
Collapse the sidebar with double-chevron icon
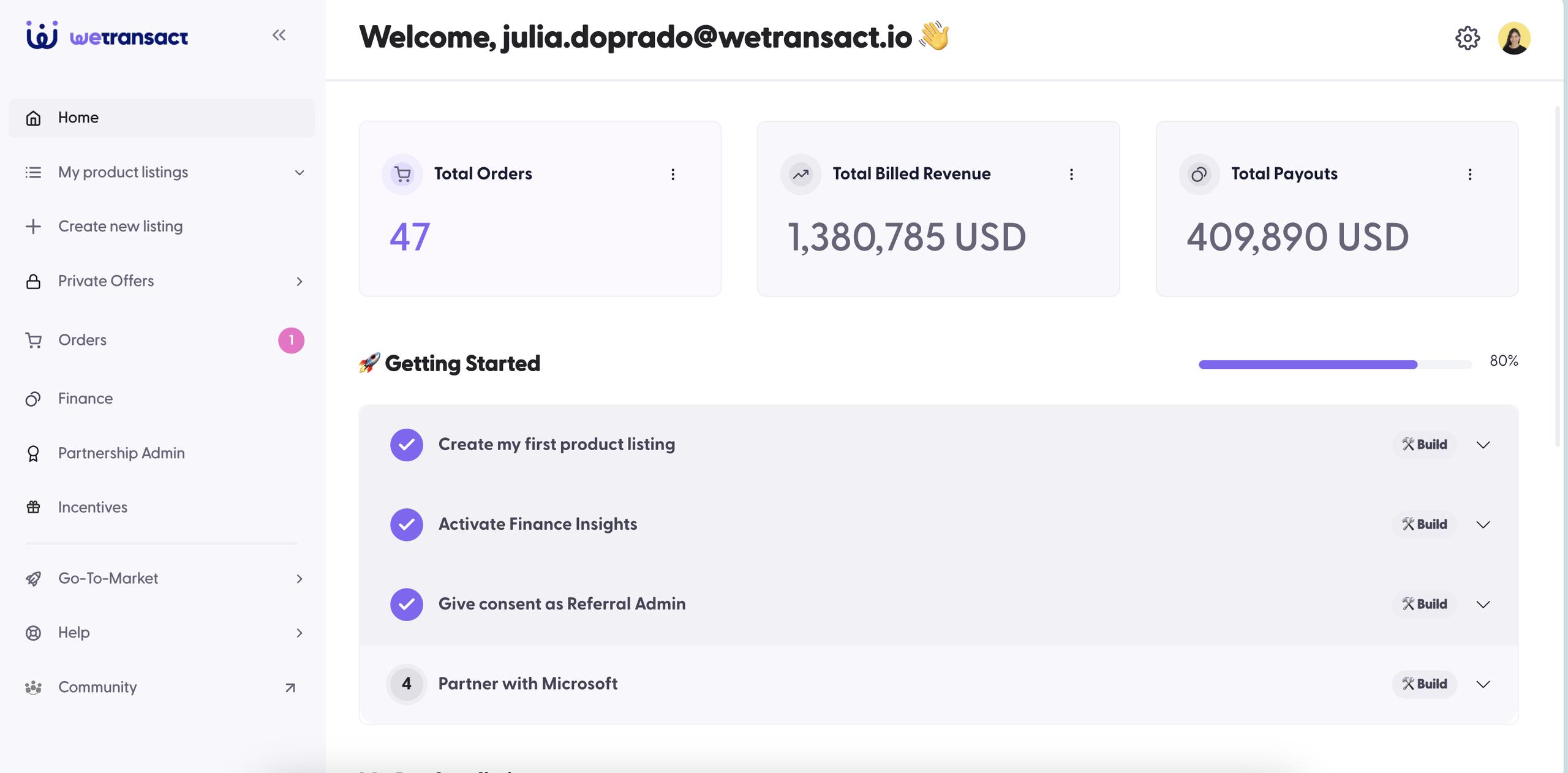pos(279,35)
